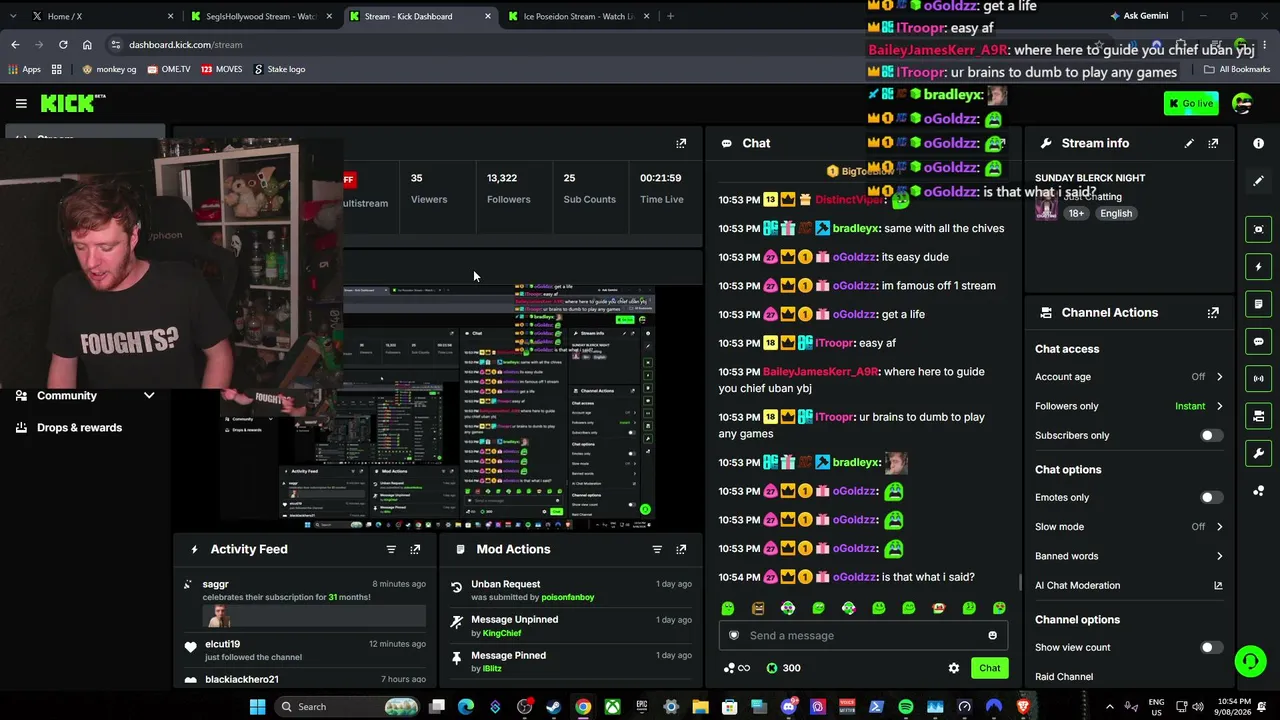Select the Stream - Kick Dashboard tab
The width and height of the screenshot is (1280, 720).
(420, 16)
